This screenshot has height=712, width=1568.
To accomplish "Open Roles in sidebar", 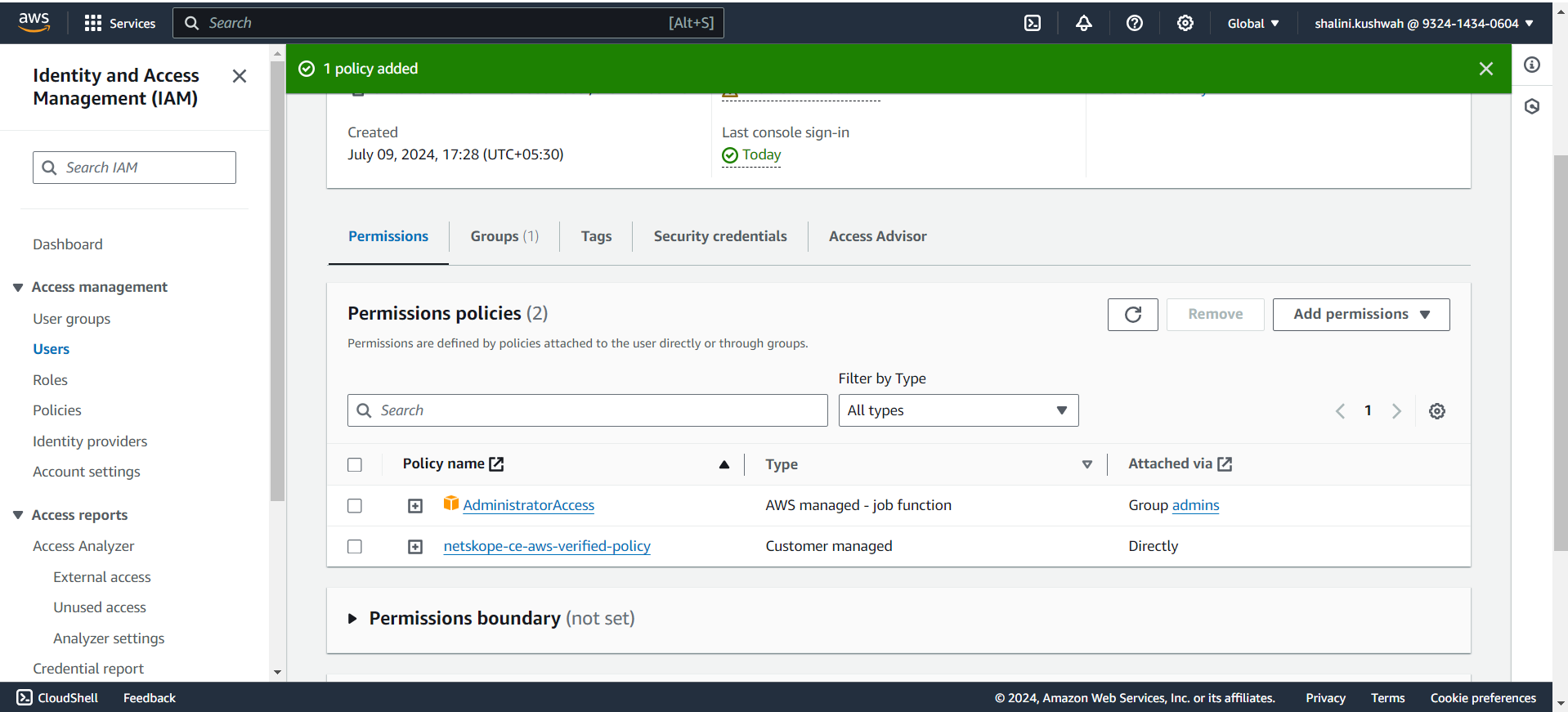I will [50, 380].
